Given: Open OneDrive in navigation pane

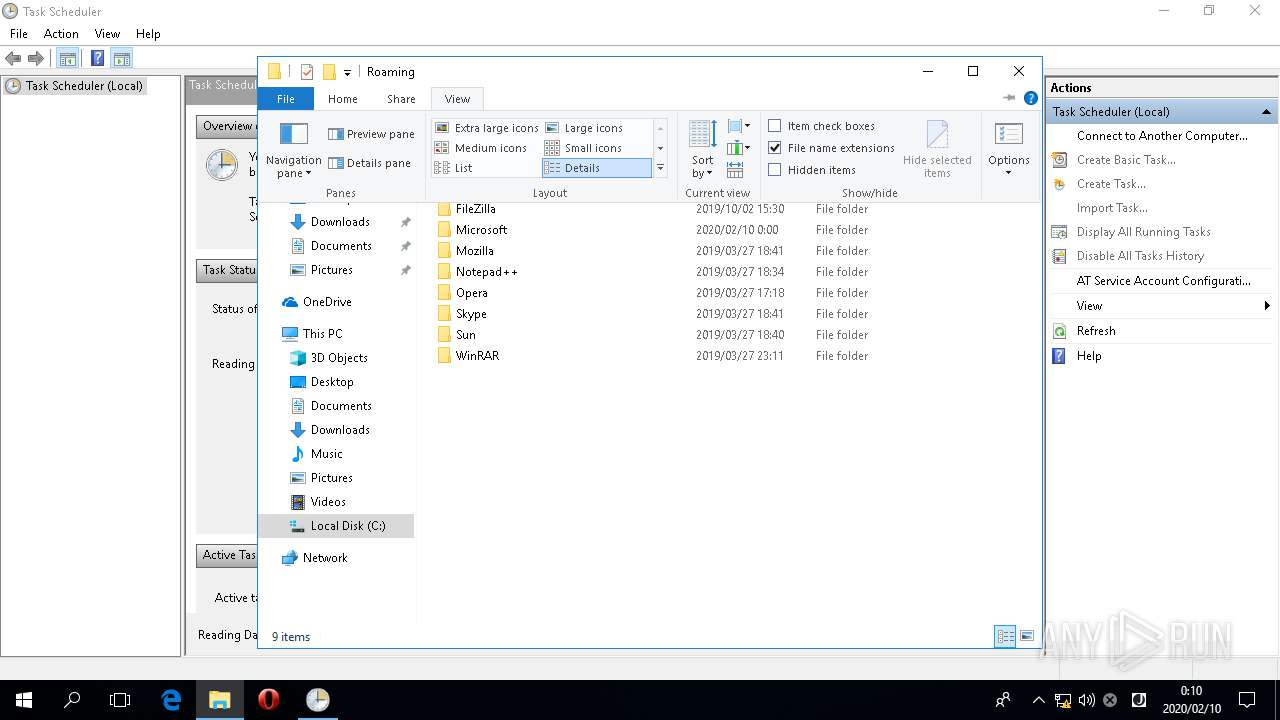Looking at the screenshot, I should click(x=327, y=302).
